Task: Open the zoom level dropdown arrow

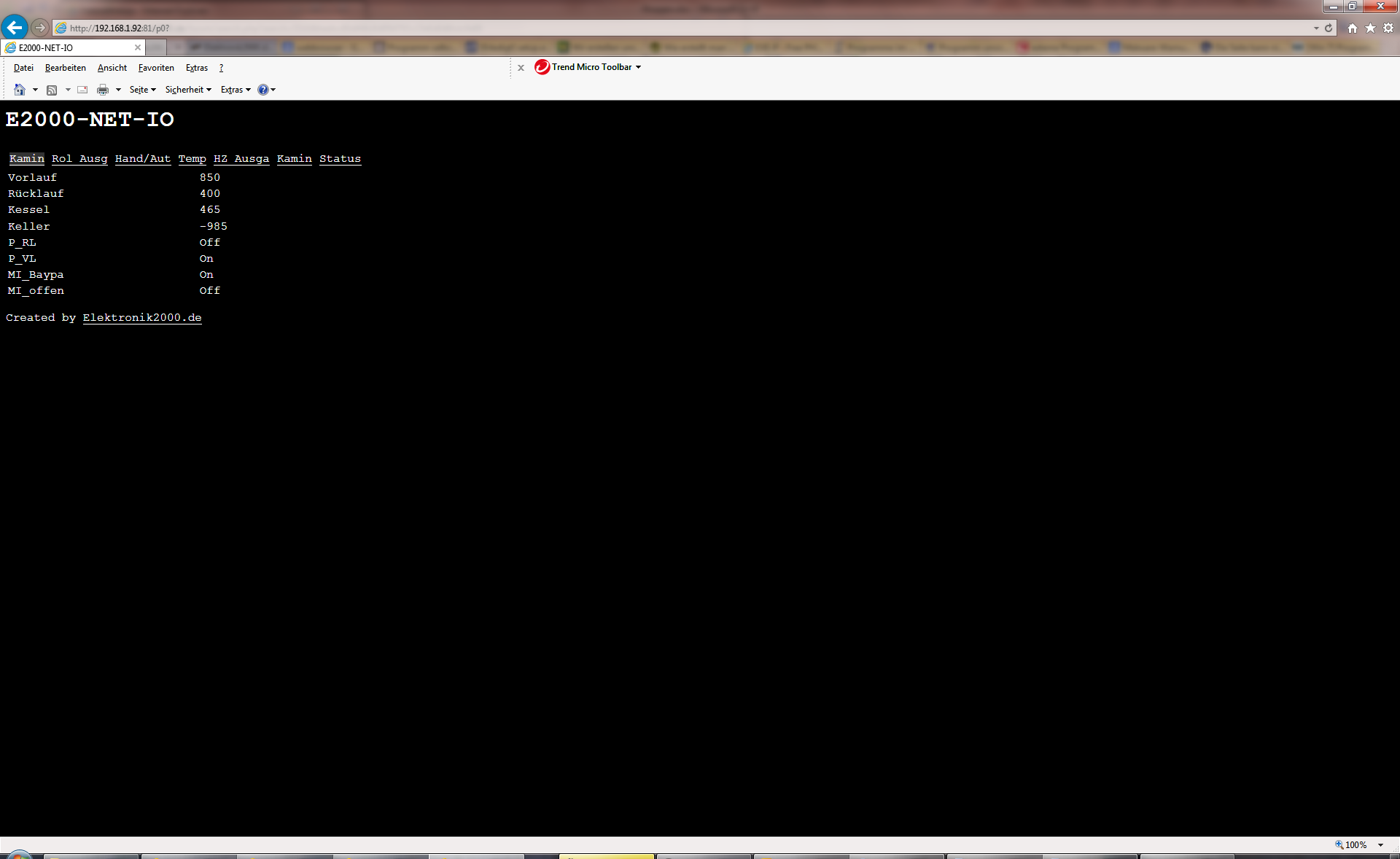Action: pos(1380,844)
